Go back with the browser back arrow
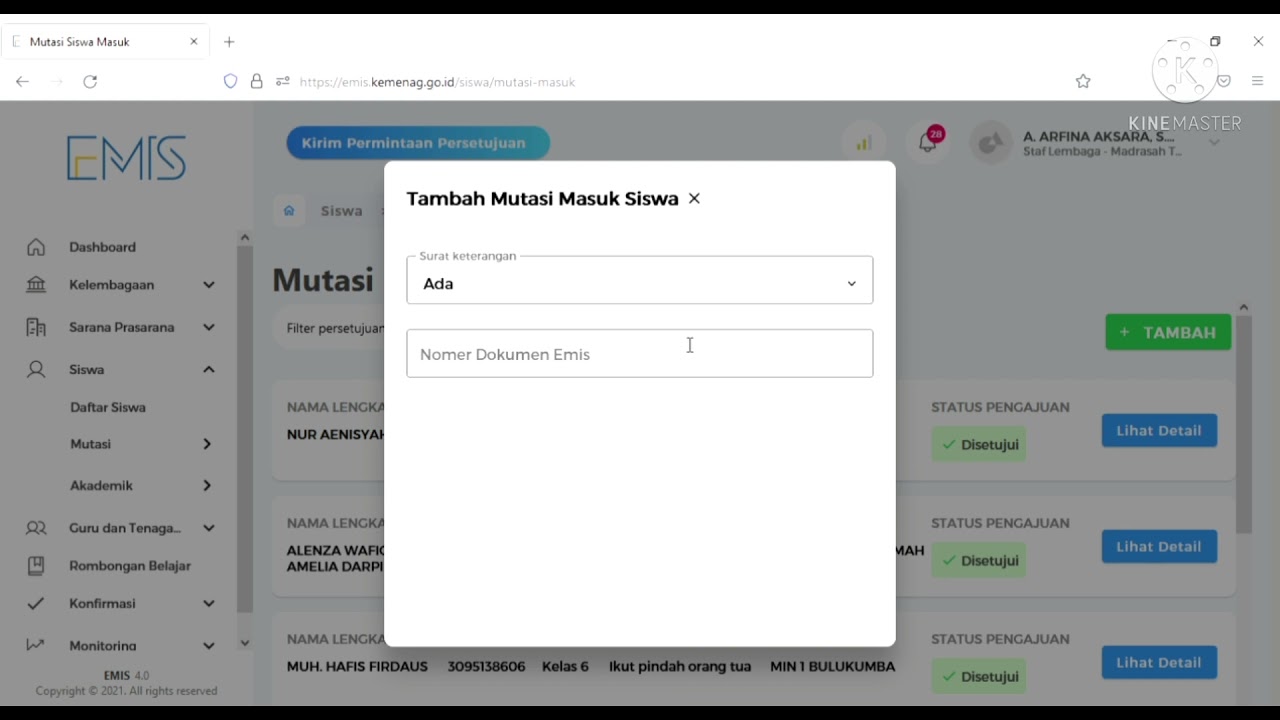 pyautogui.click(x=22, y=82)
